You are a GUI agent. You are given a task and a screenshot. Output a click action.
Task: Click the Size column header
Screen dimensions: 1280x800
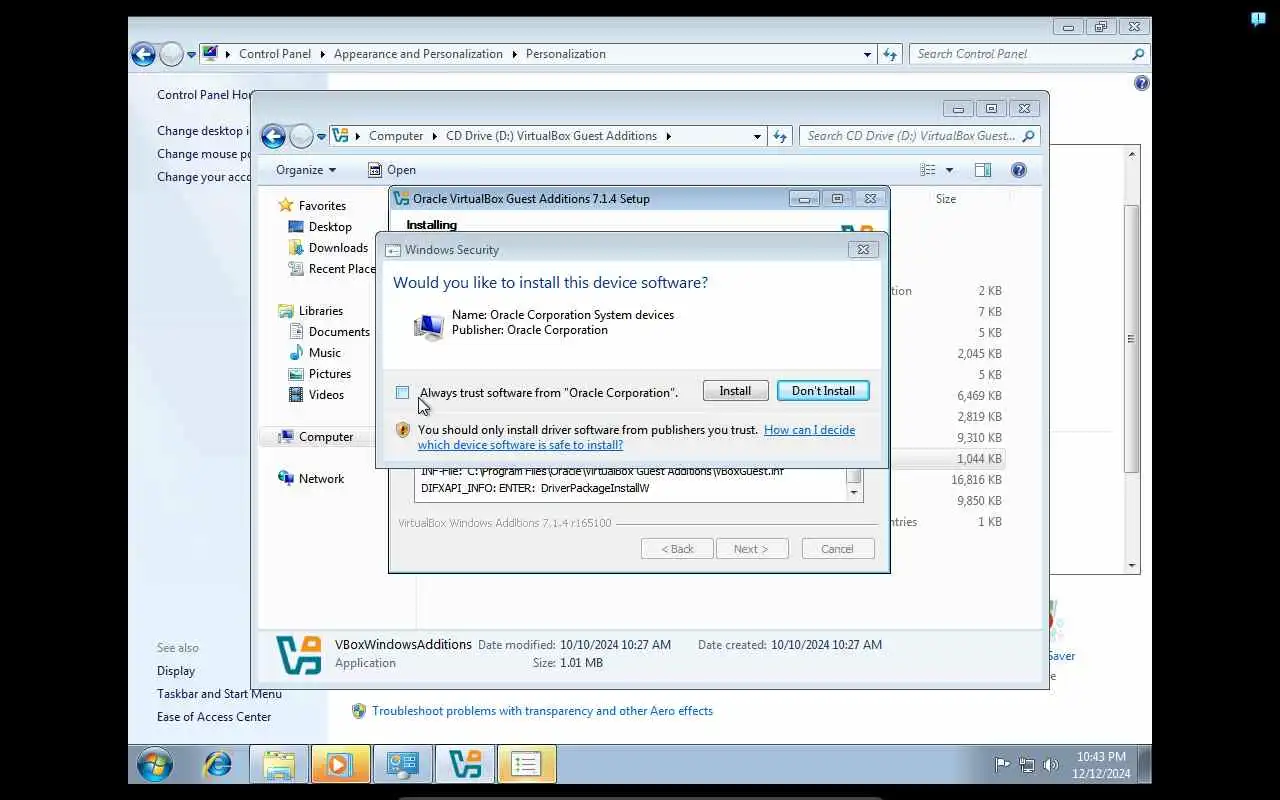click(x=946, y=199)
